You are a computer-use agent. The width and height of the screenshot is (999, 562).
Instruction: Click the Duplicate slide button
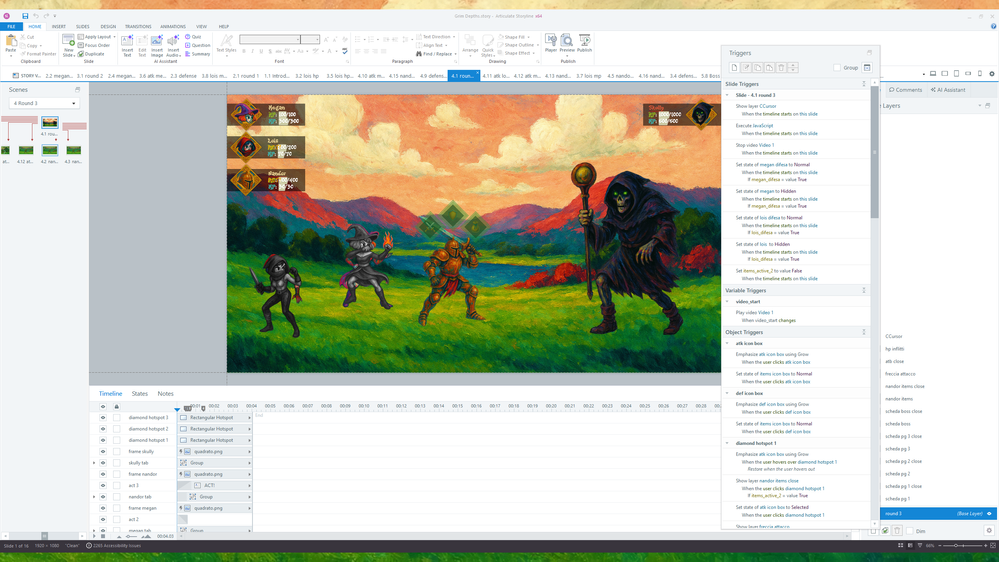pos(91,54)
